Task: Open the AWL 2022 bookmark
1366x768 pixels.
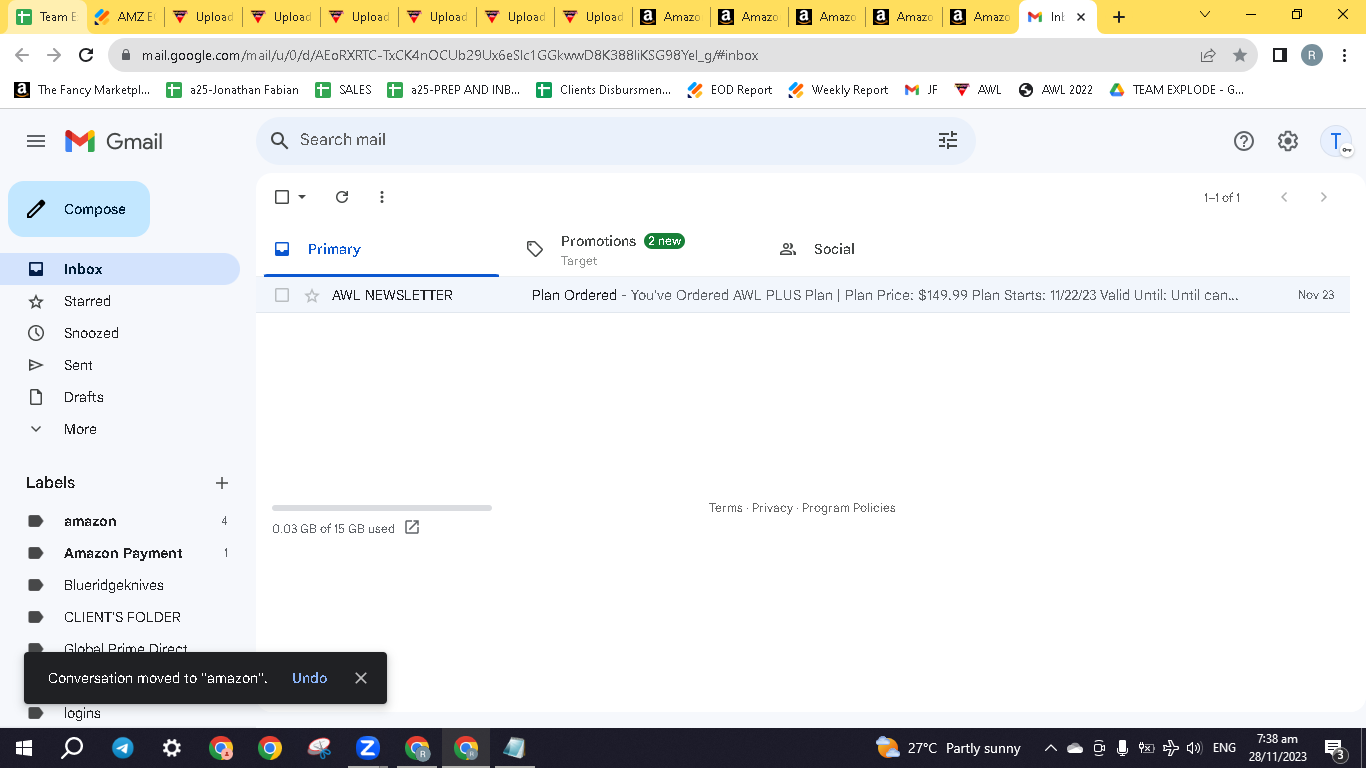Action: point(1056,90)
